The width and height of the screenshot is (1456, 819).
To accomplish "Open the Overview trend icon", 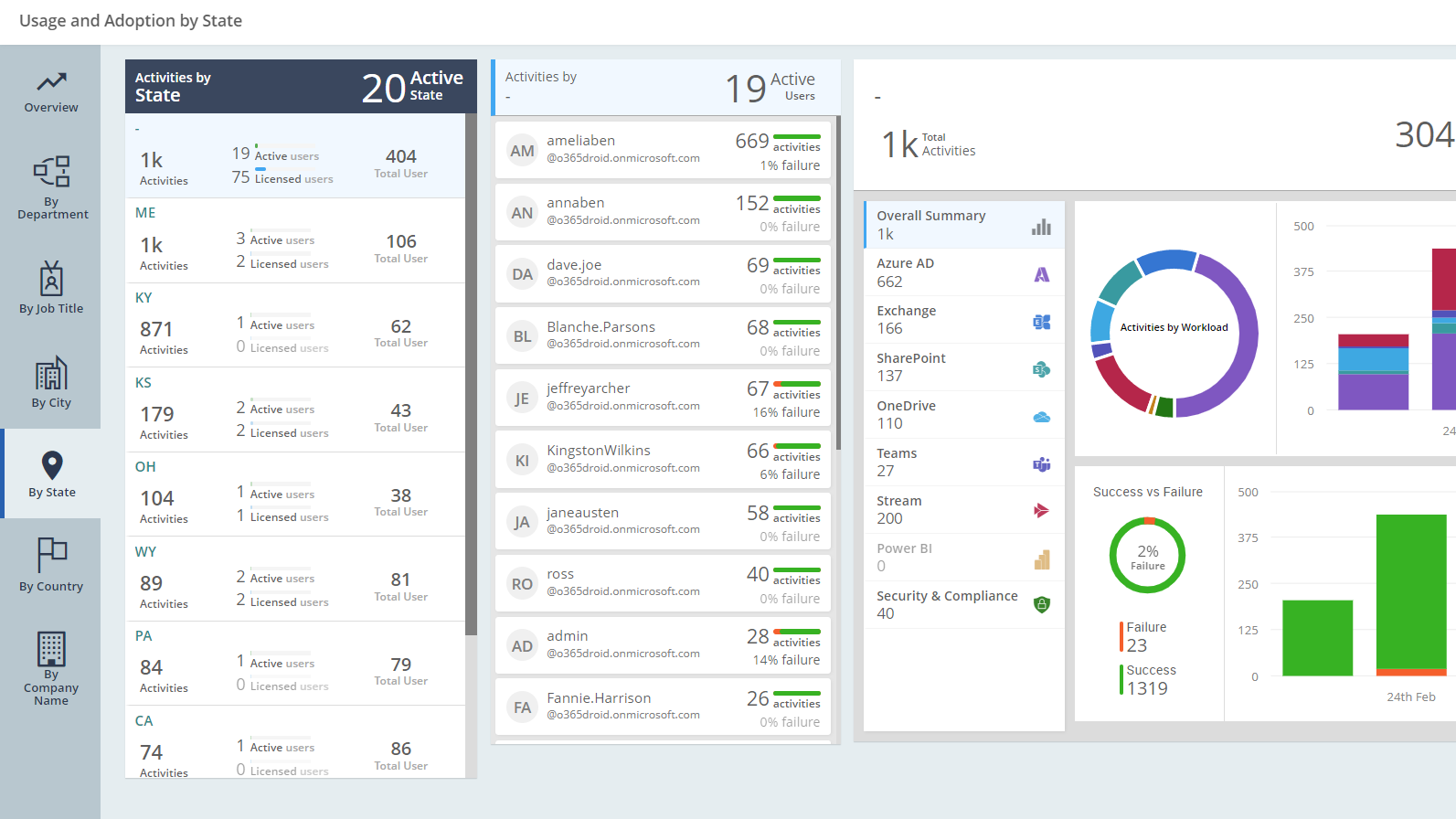I will (51, 82).
